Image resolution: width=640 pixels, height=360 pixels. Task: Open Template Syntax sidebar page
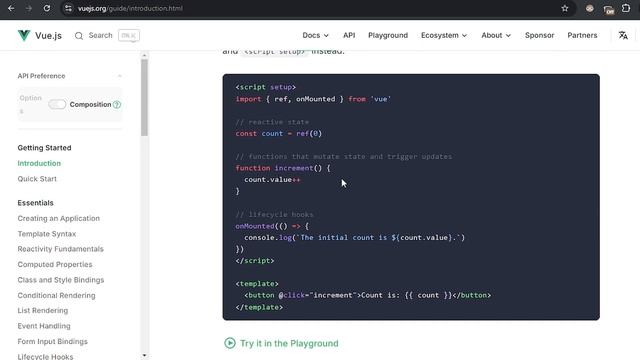tap(47, 234)
